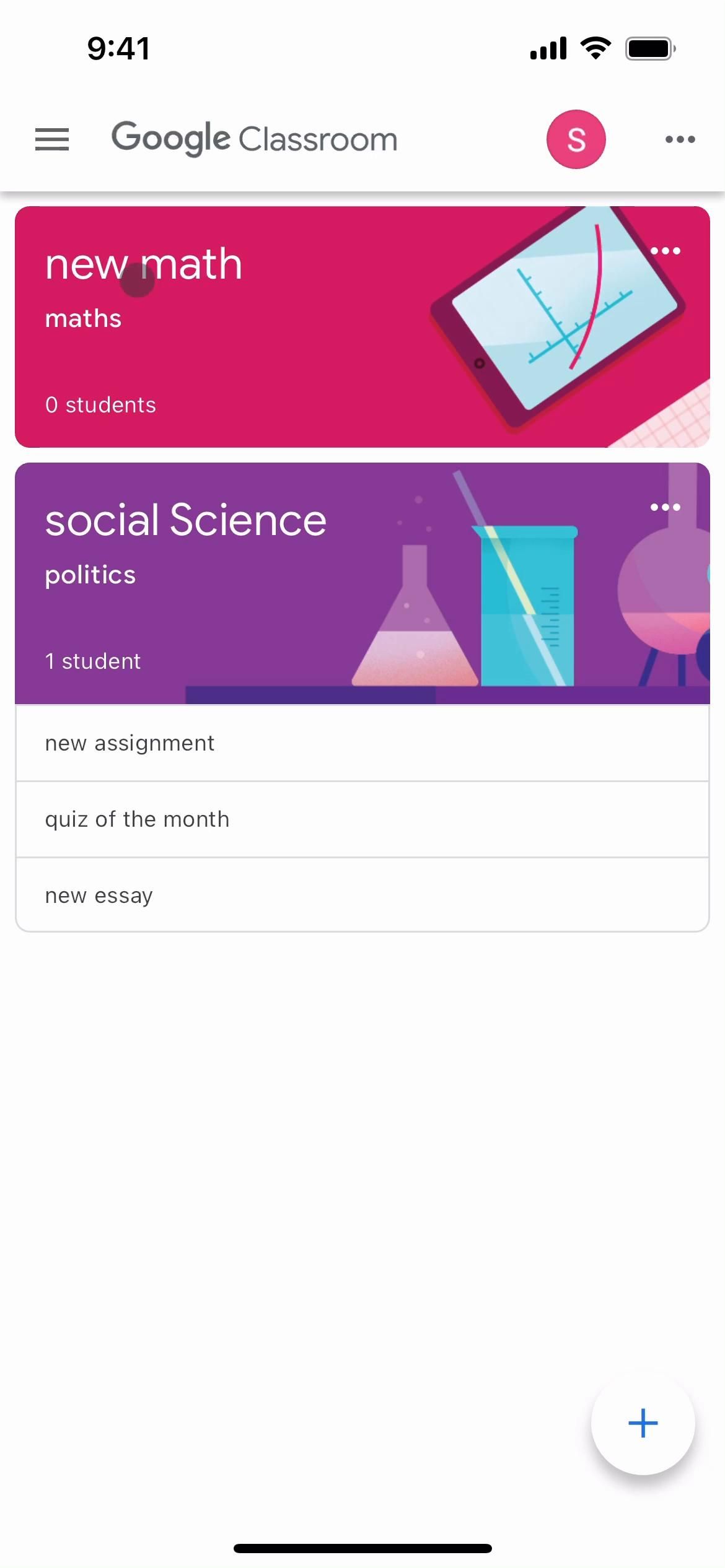Tap the battery status icon

tap(650, 48)
